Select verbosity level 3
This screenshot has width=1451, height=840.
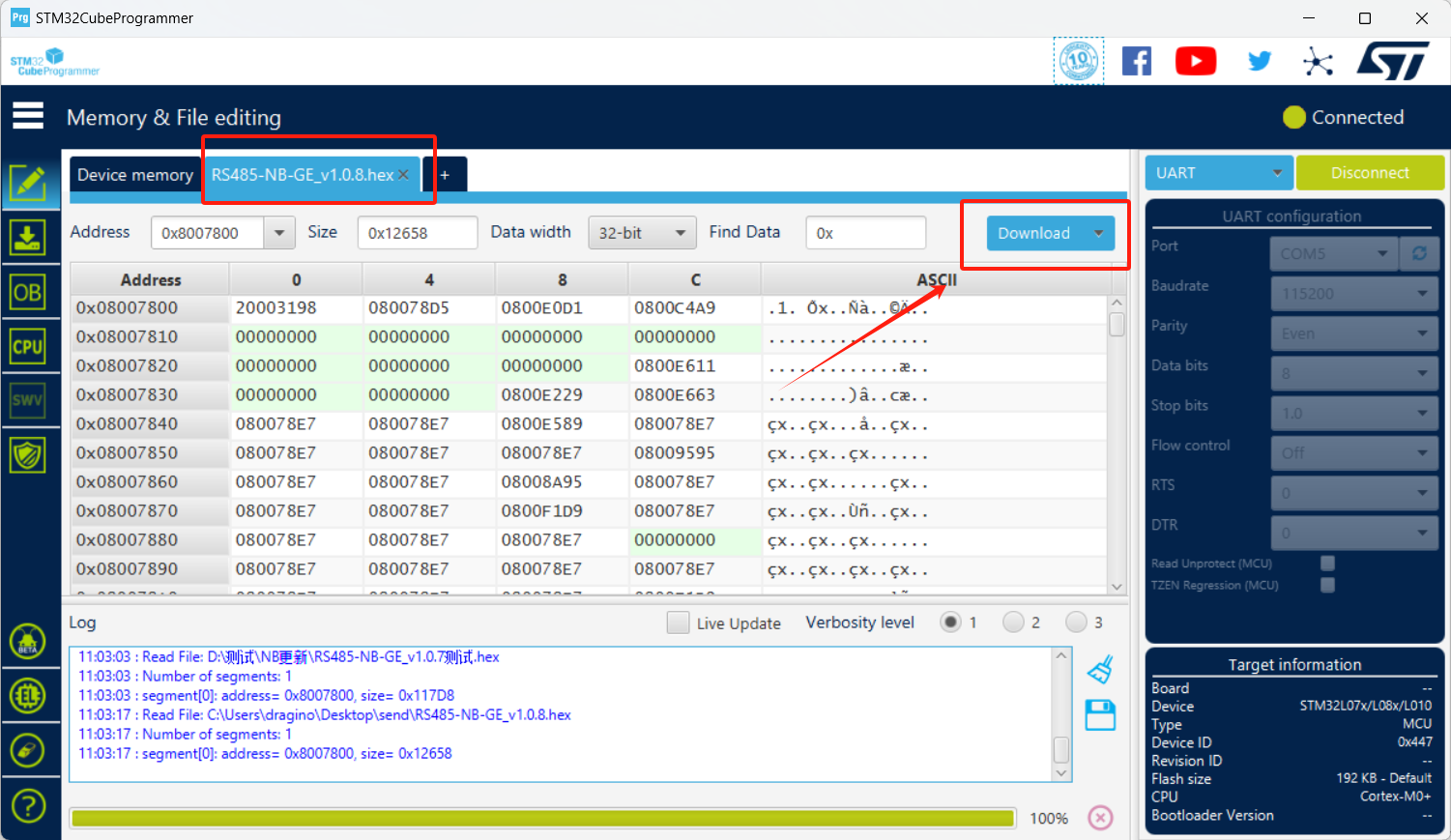1076,623
